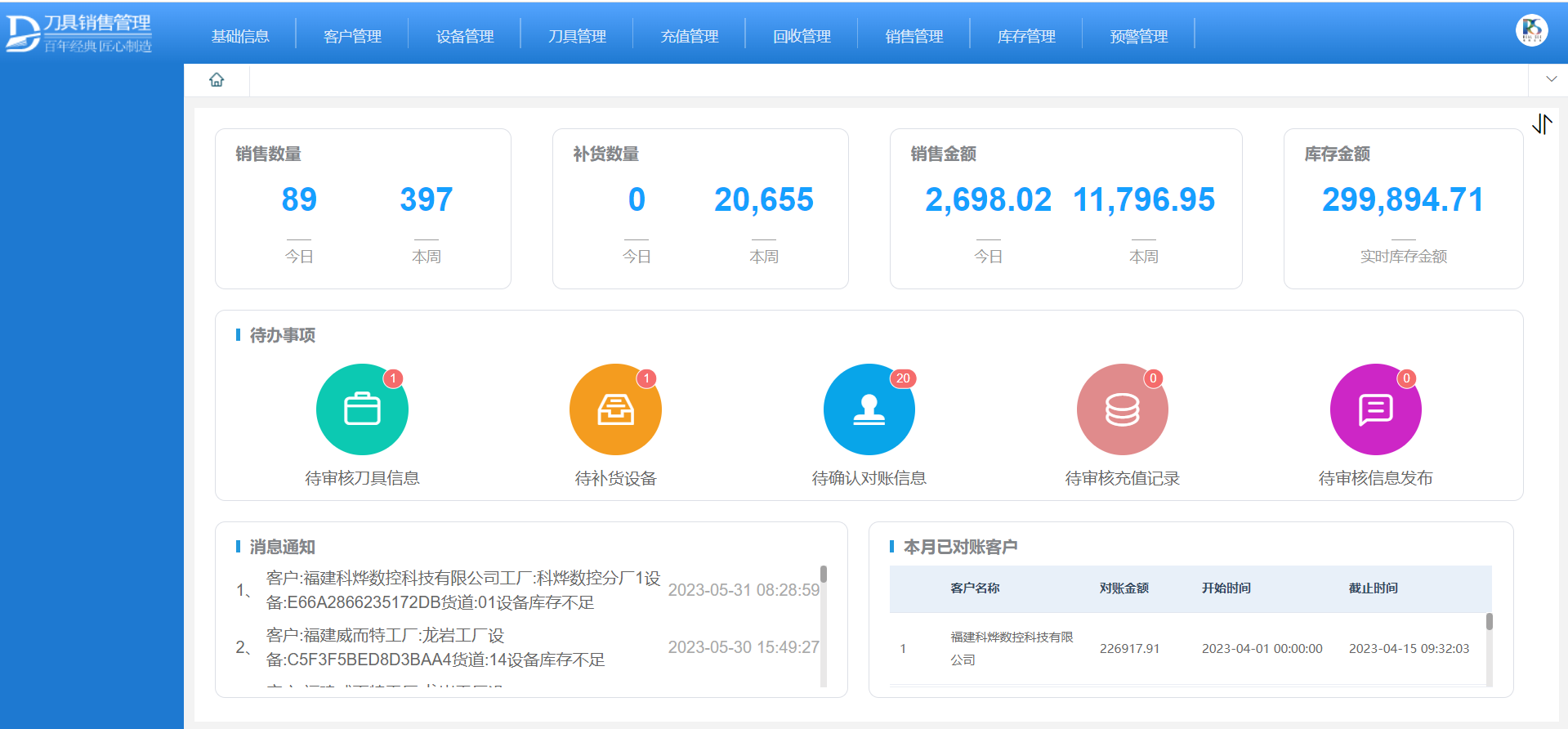
Task: Expand the tab bar chevron dropdown
Action: pos(1551,80)
